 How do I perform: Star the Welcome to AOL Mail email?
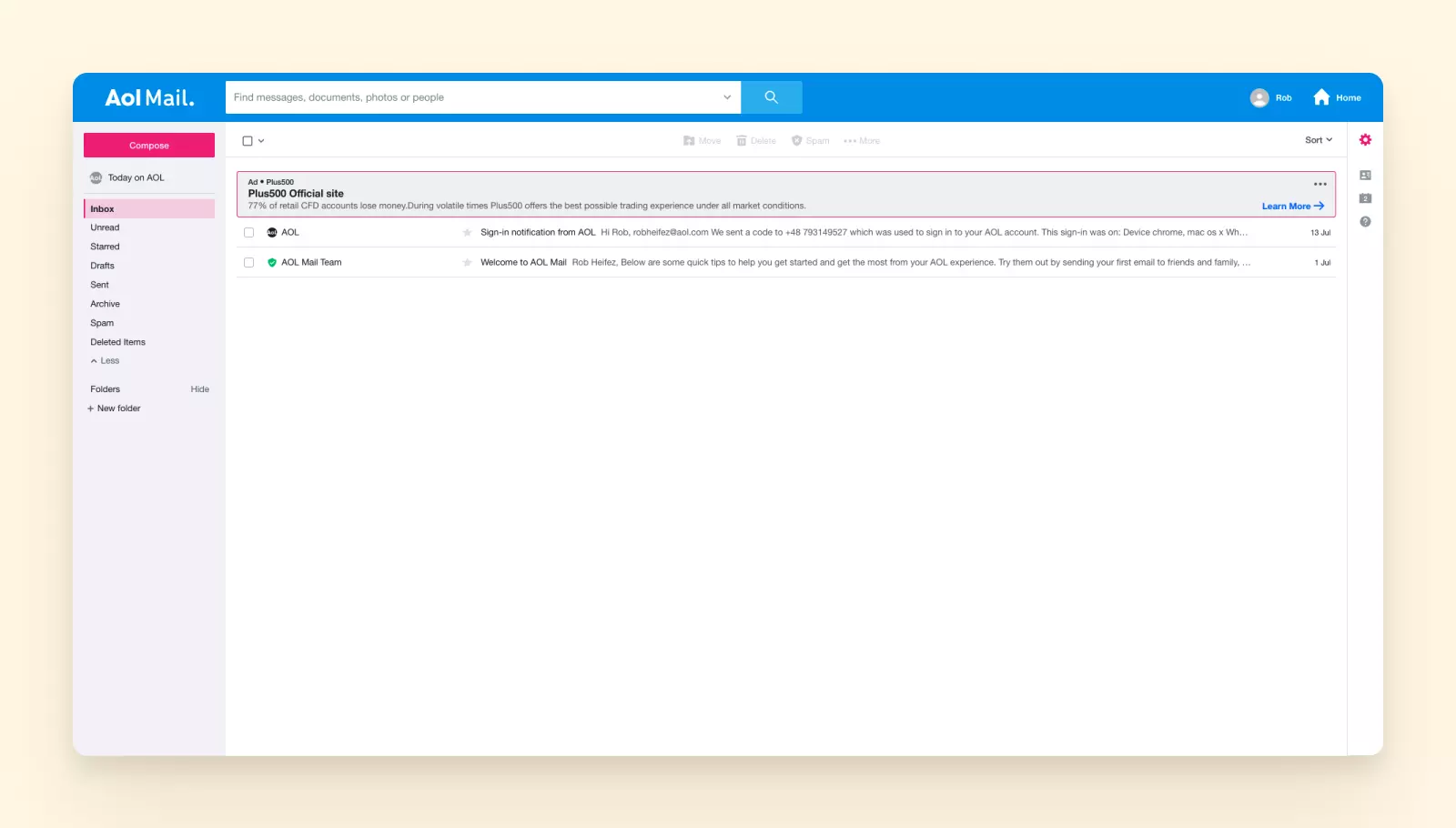pyautogui.click(x=467, y=263)
